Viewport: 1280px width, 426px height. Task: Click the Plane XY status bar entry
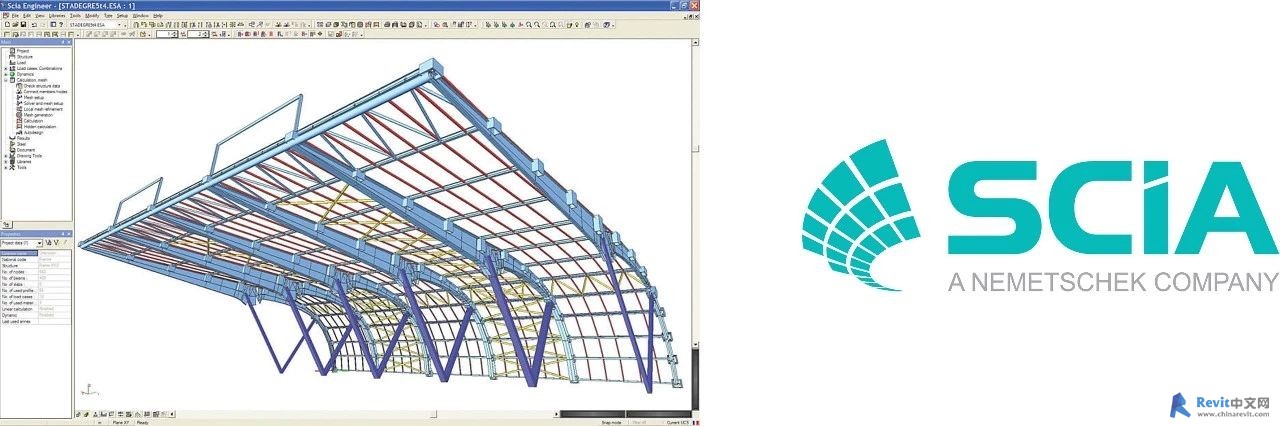coord(120,422)
